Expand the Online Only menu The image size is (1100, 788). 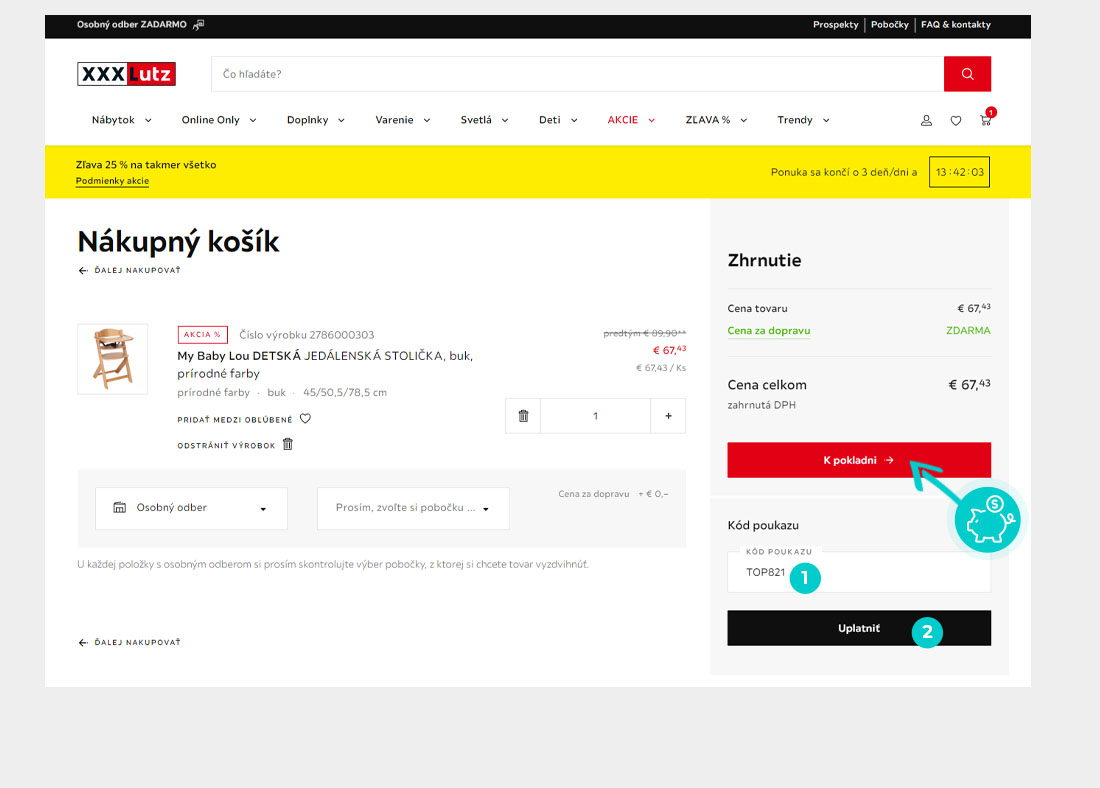click(x=219, y=120)
